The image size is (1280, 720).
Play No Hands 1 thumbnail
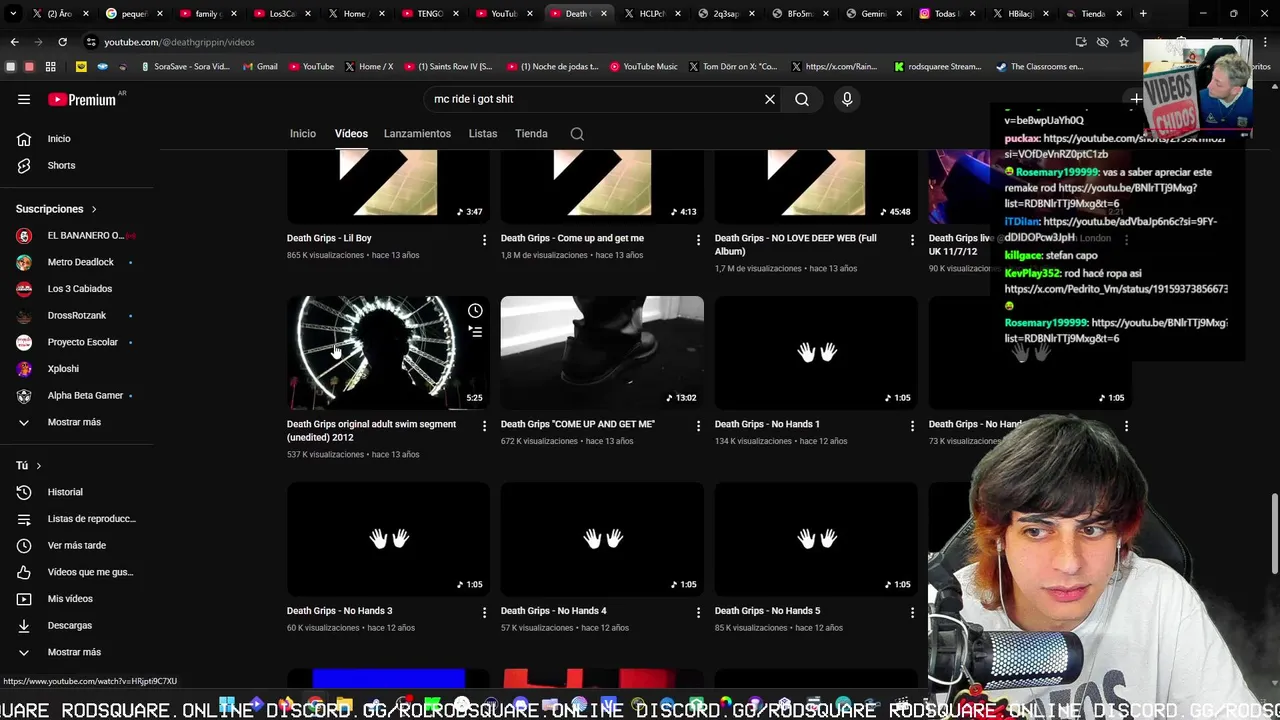[x=816, y=353]
